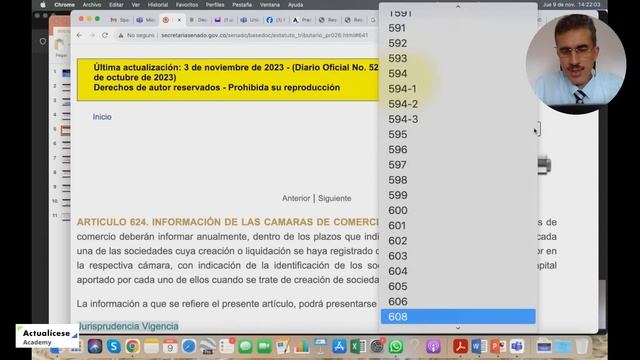640x360 pixels.
Task: Switch to the Facebook tab
Action: [x=276, y=20]
